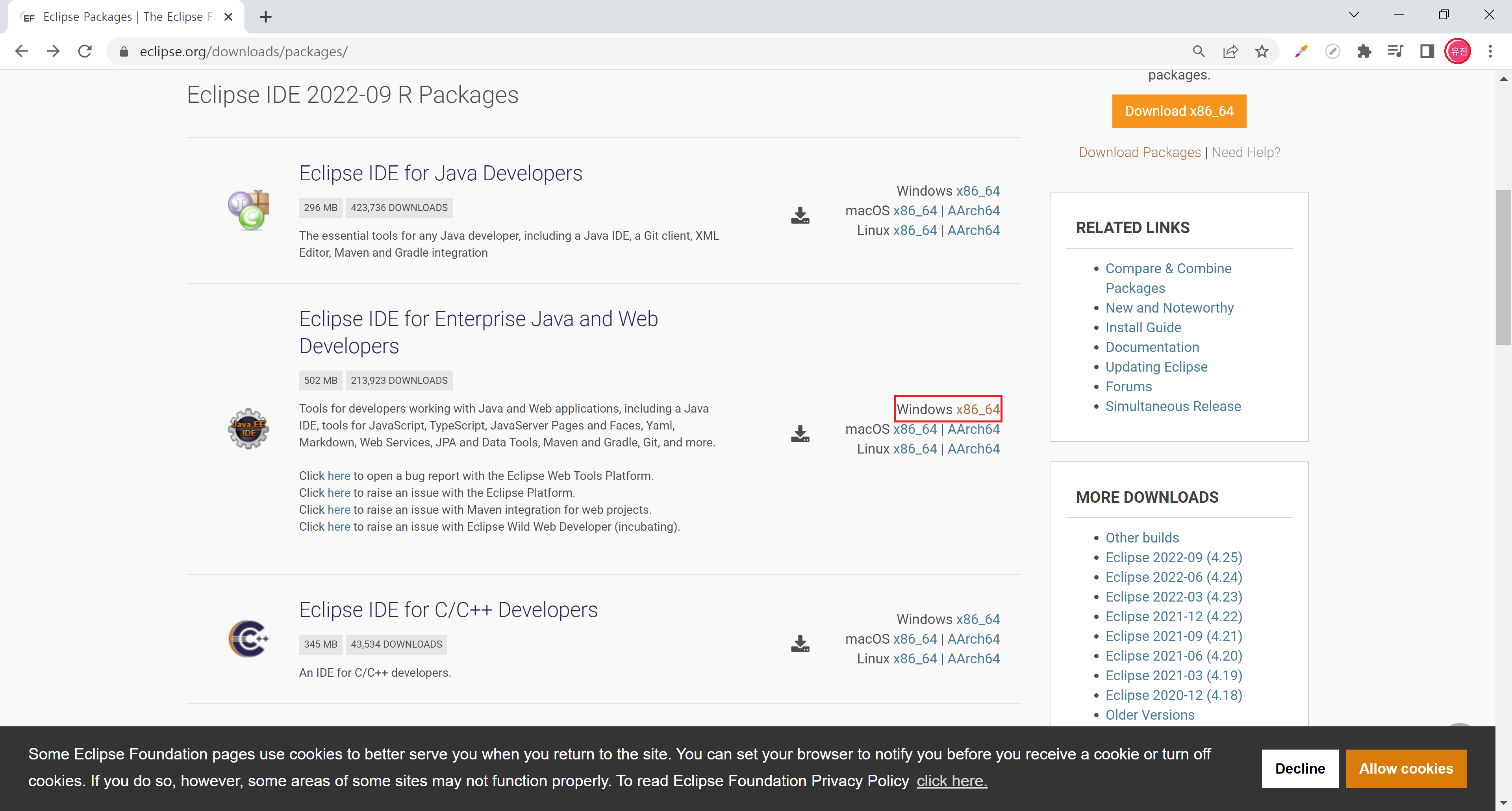Decline cookies in the banner

[1299, 769]
